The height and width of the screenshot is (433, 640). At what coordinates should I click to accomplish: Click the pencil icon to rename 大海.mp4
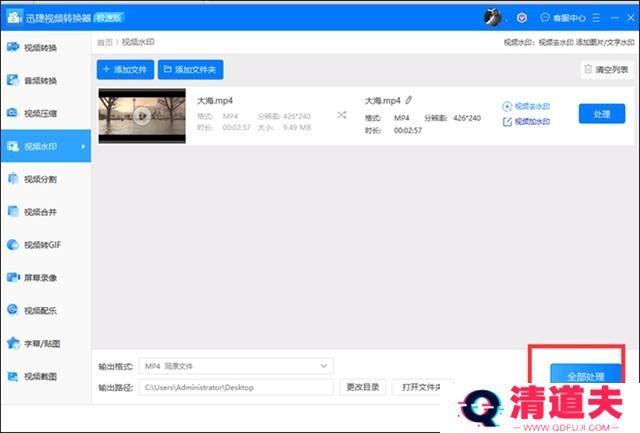coord(409,101)
